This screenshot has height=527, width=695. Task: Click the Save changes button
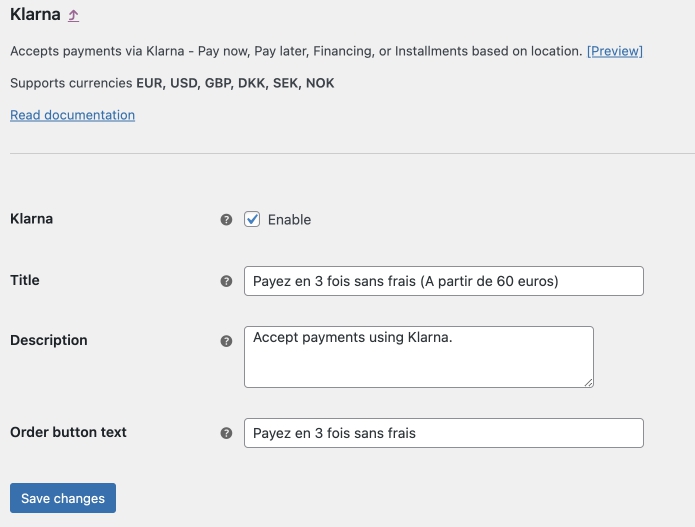click(x=63, y=498)
